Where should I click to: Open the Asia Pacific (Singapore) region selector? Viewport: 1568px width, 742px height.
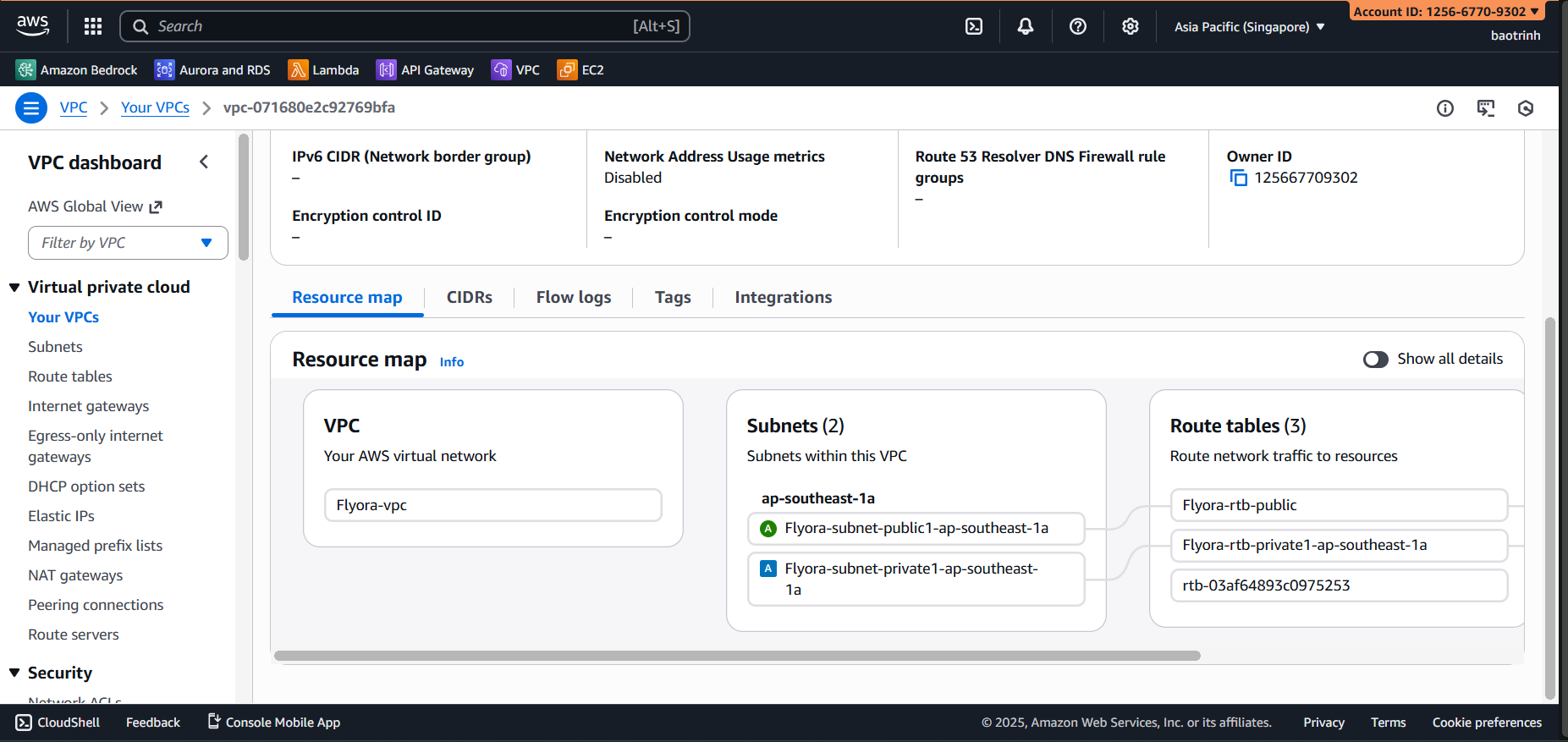[1249, 27]
